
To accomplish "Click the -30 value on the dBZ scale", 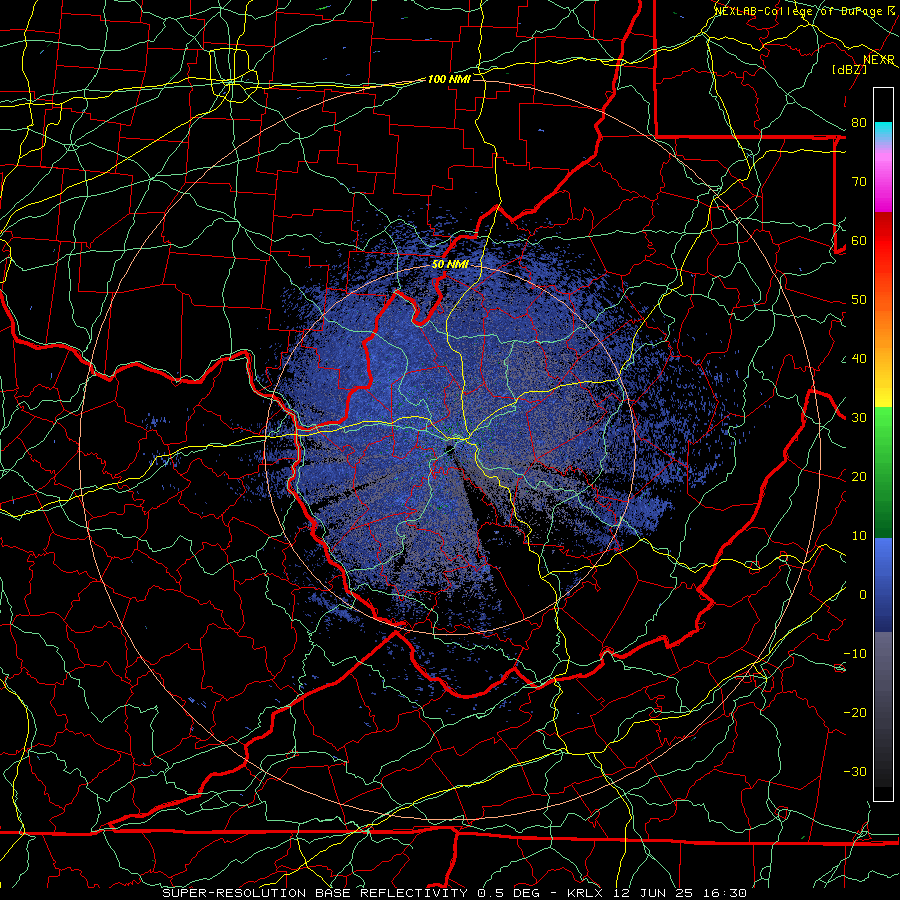I will [855, 772].
